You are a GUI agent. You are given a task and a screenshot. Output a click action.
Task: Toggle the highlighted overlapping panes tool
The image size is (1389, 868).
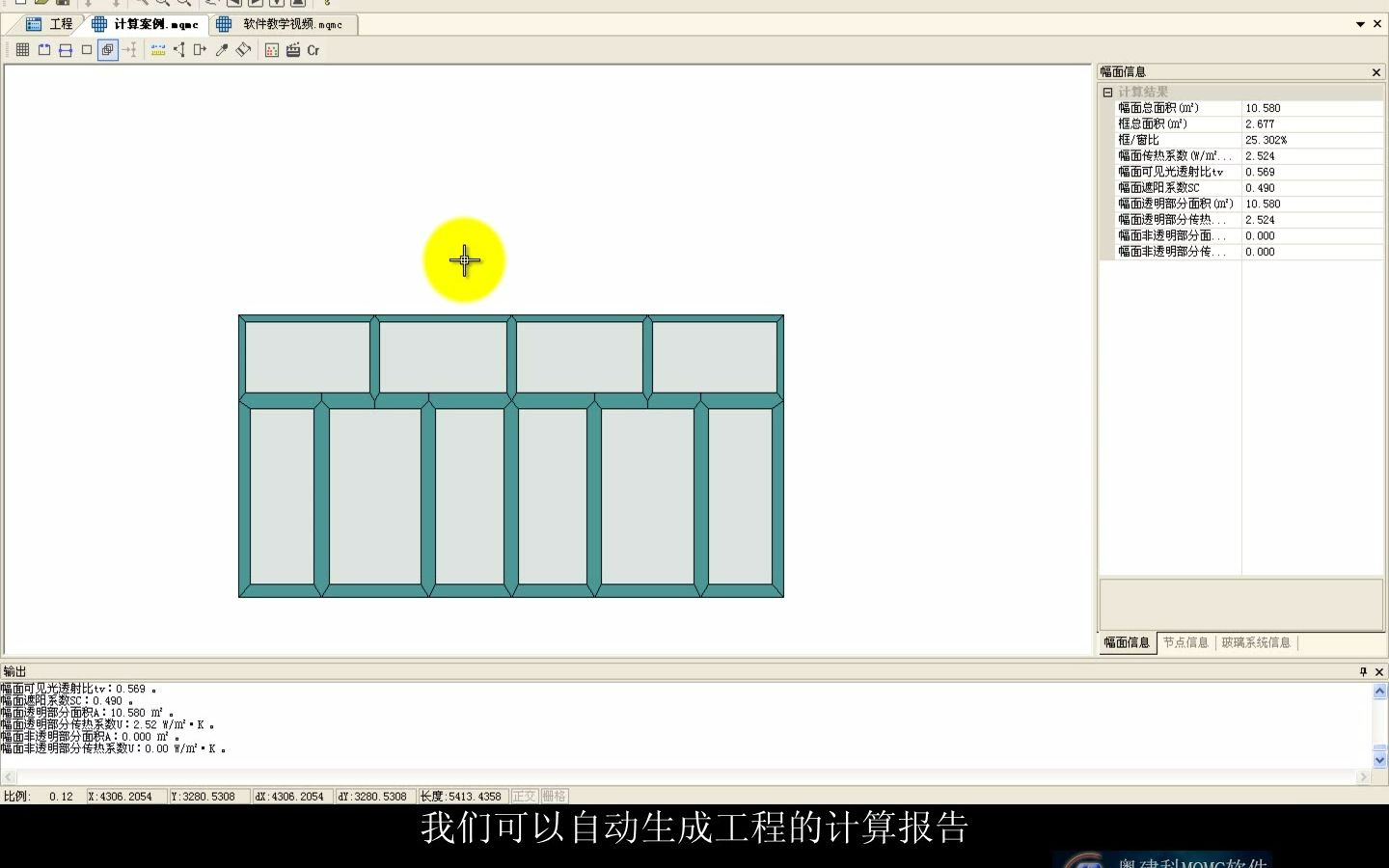[x=108, y=50]
